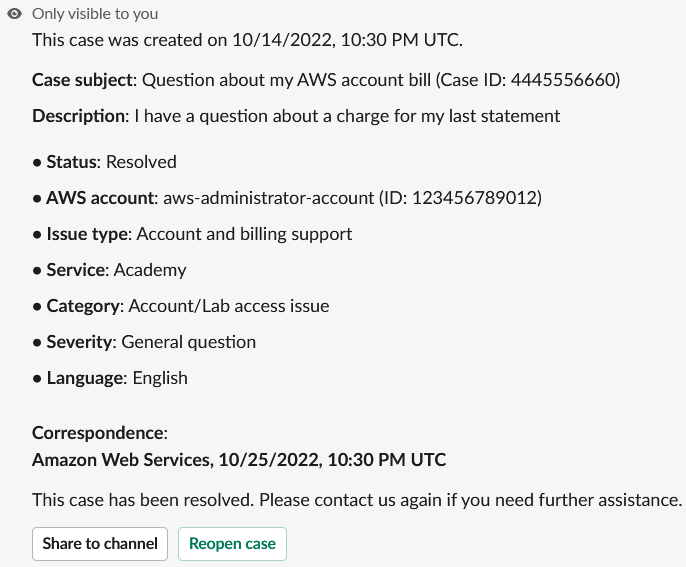Click the Share to channel button
The height and width of the screenshot is (567, 686).
[100, 544]
